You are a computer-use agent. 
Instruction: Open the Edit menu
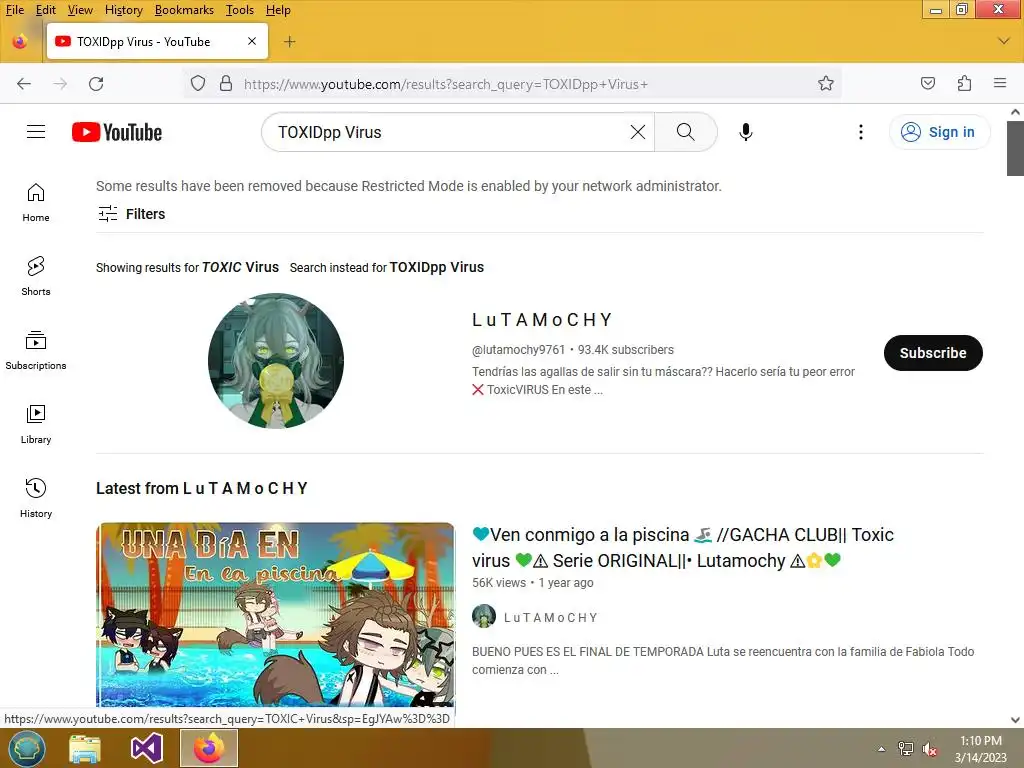pyautogui.click(x=45, y=10)
